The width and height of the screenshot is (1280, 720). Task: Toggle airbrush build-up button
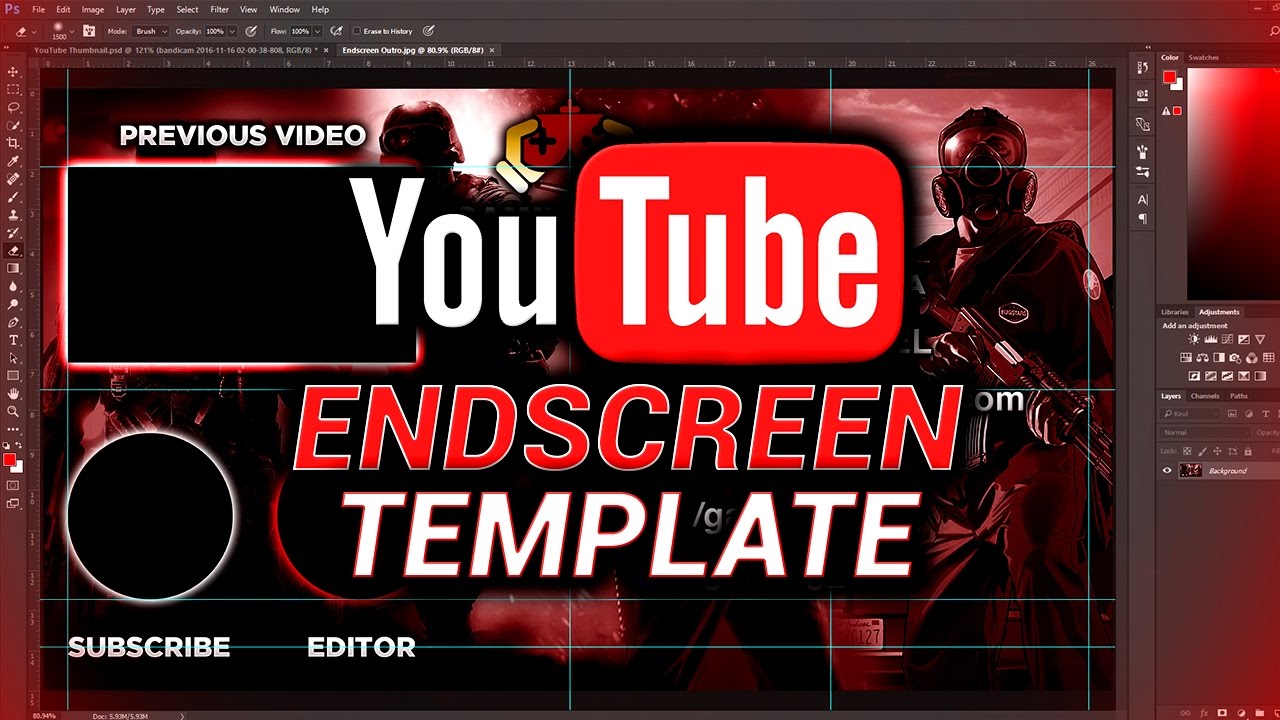(x=336, y=31)
